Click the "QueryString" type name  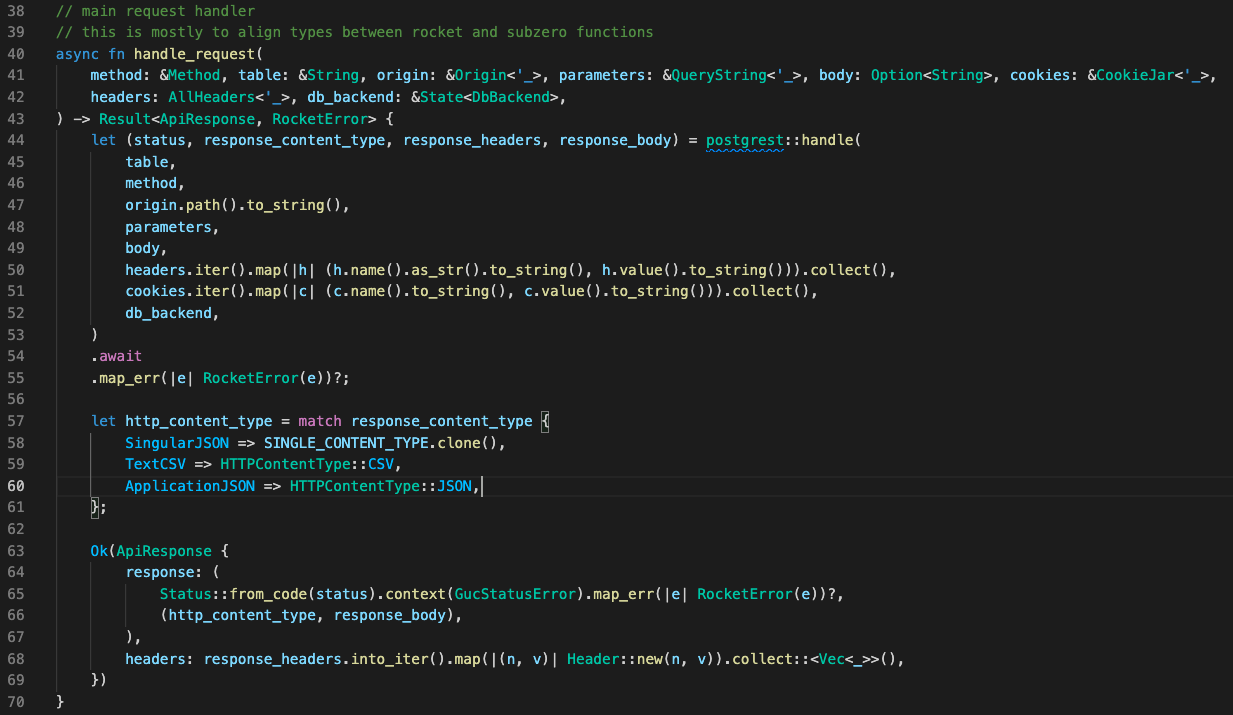pos(719,75)
